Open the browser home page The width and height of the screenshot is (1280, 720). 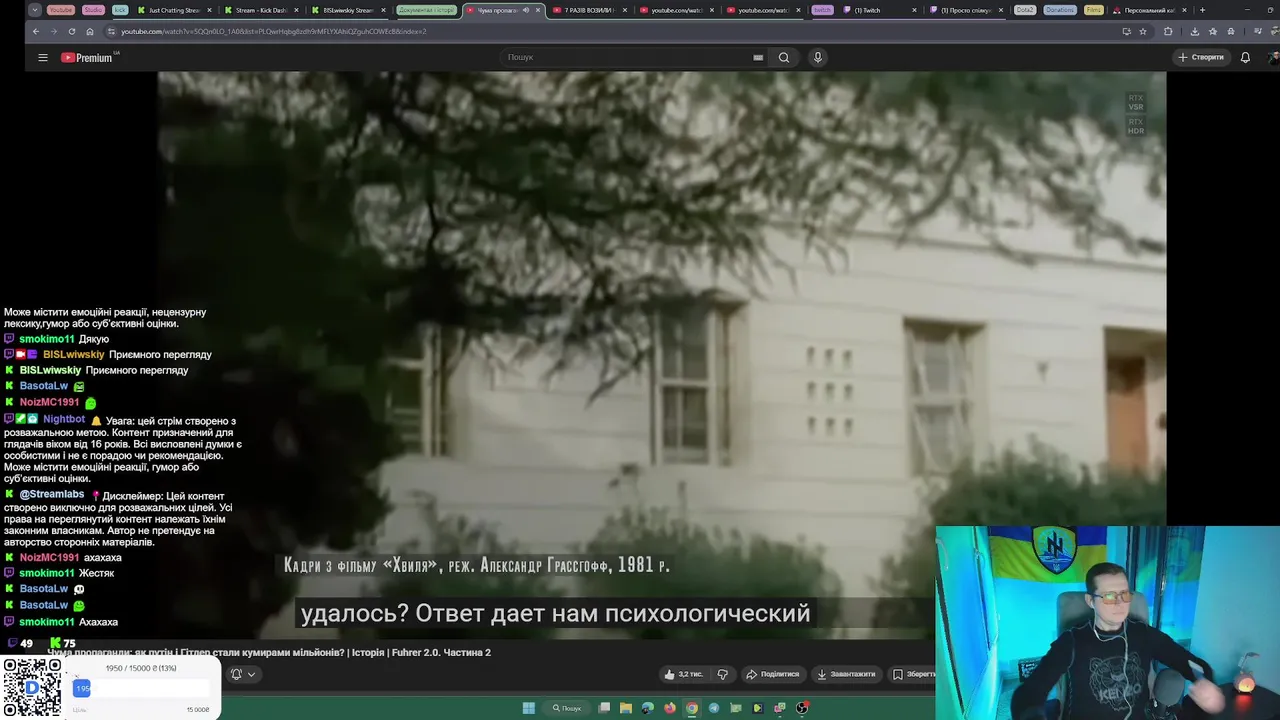coord(89,31)
